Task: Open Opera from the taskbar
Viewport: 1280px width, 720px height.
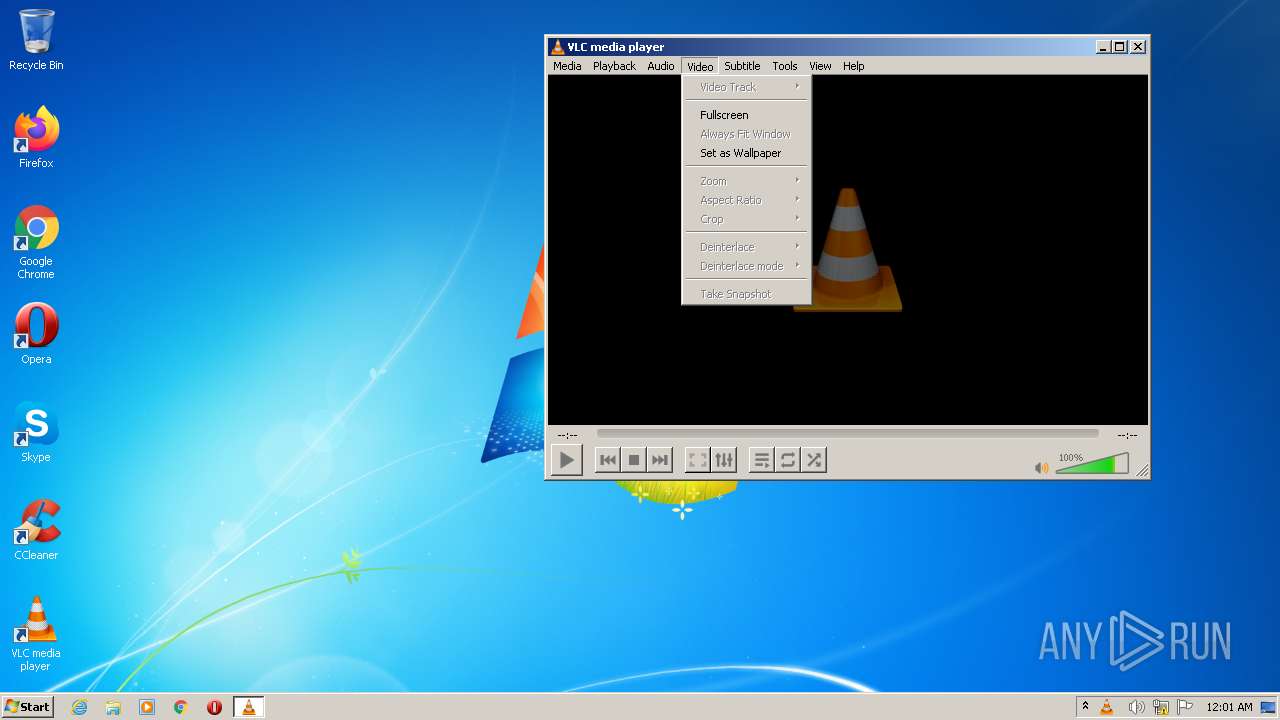Action: click(214, 707)
